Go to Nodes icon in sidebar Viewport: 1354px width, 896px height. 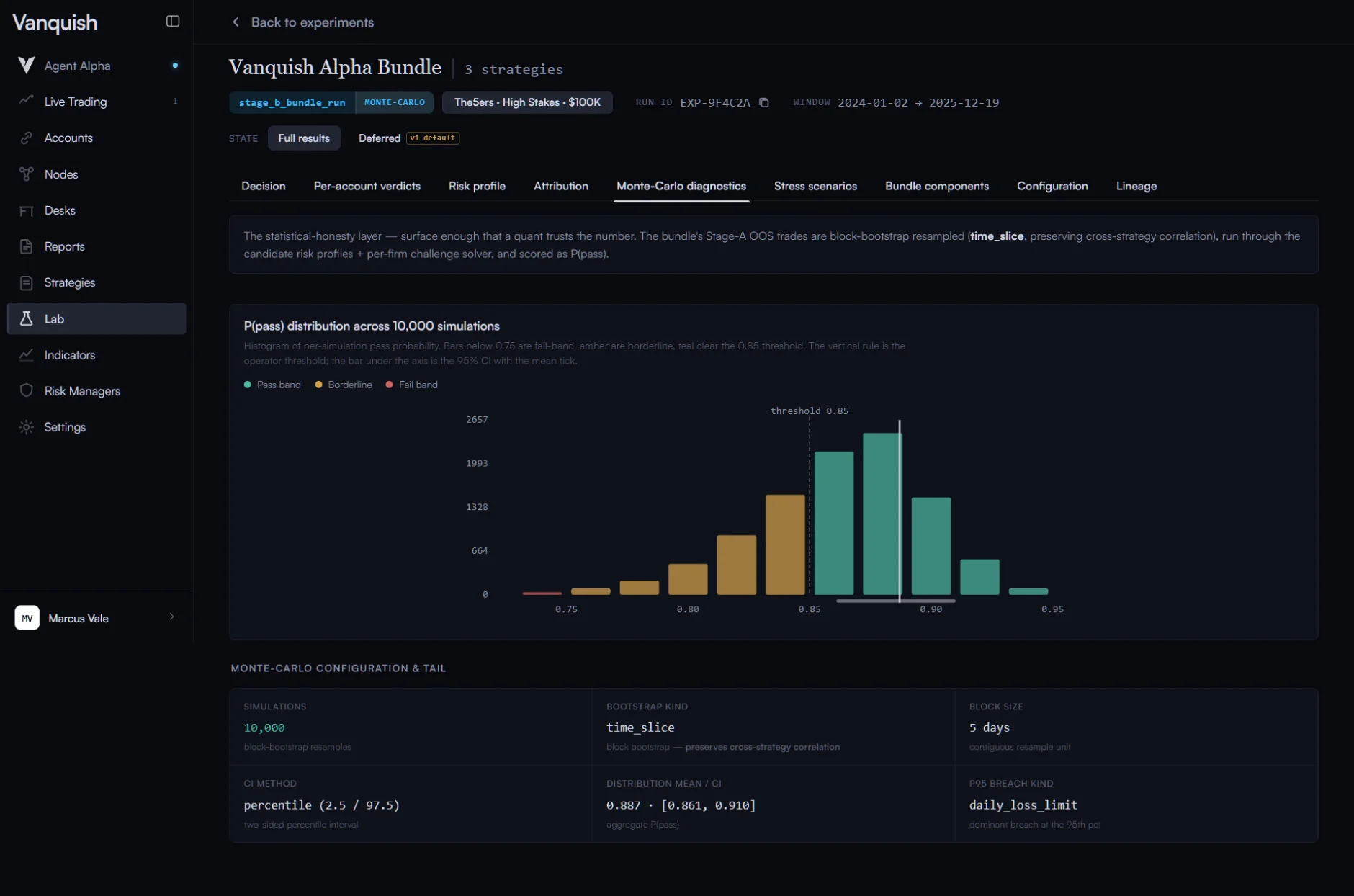pos(27,174)
